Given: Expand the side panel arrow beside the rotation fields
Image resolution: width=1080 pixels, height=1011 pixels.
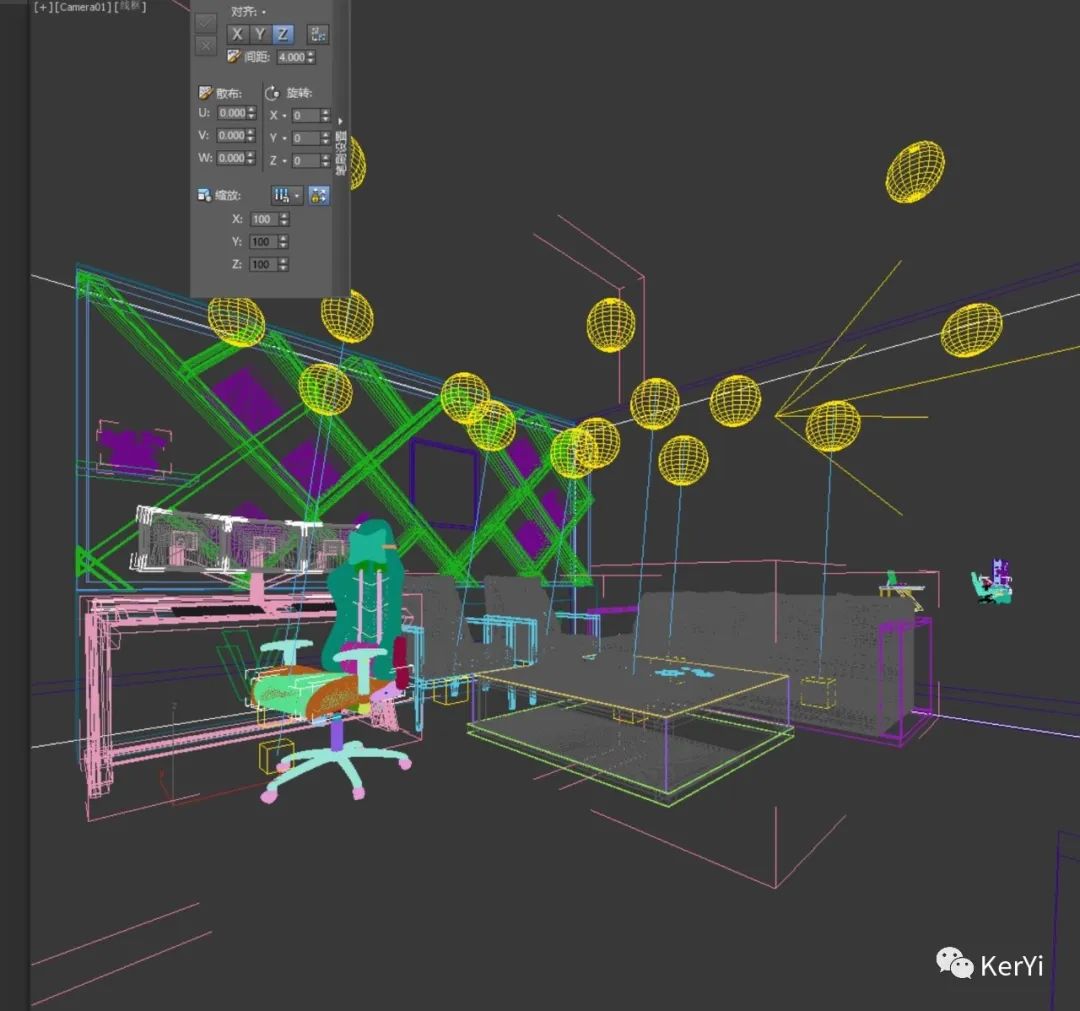Looking at the screenshot, I should pyautogui.click(x=340, y=121).
